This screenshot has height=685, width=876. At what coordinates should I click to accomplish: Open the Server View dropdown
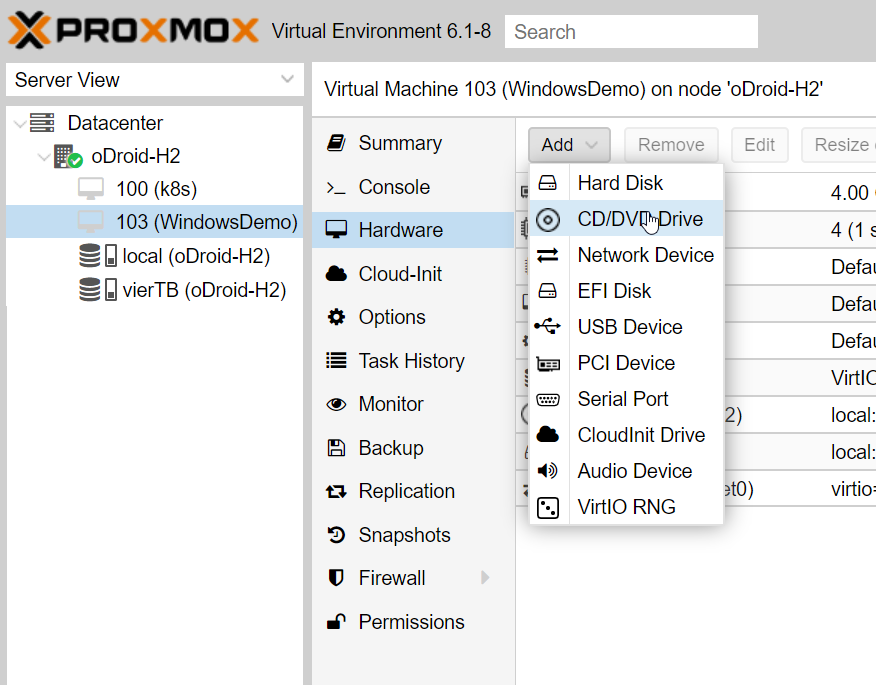[x=155, y=80]
